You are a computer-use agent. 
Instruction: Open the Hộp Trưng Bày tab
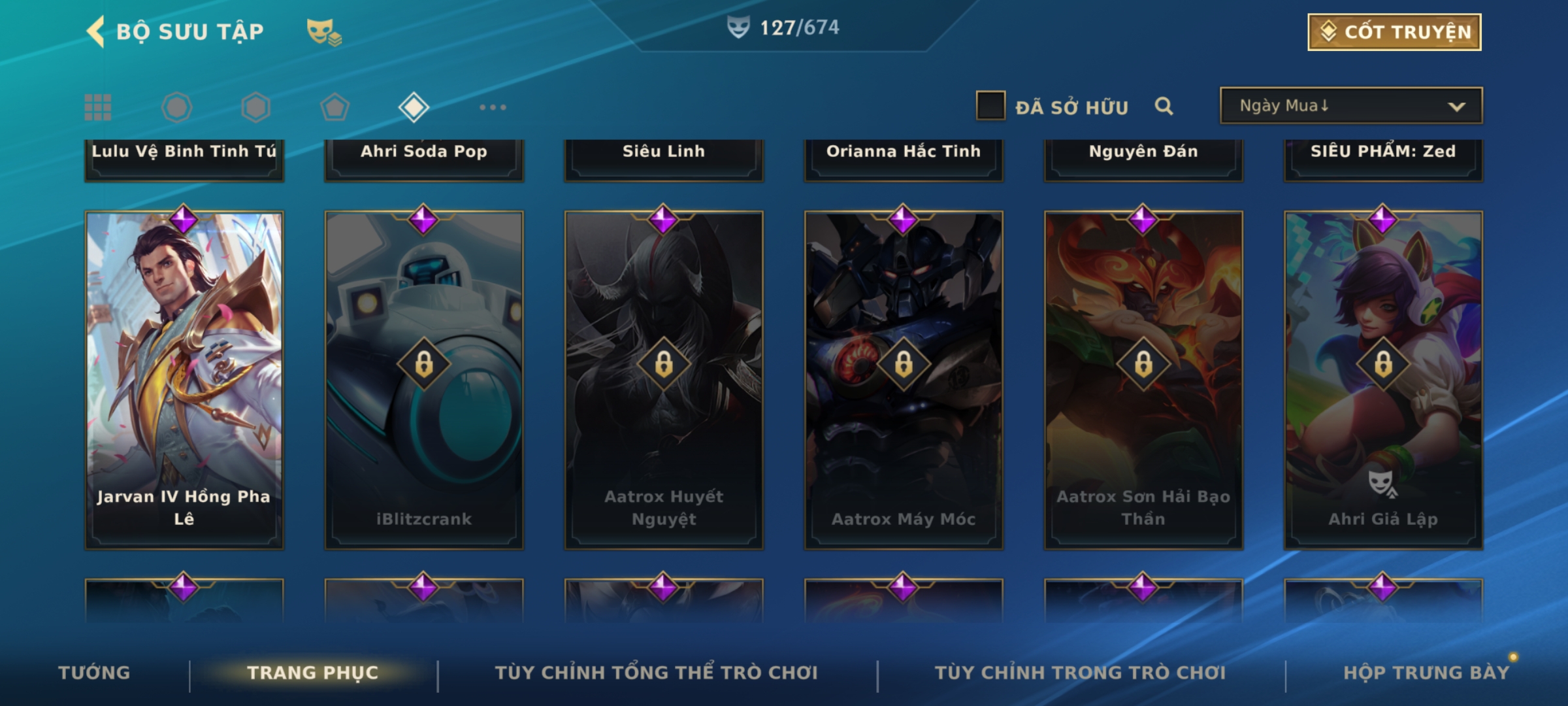coord(1426,673)
